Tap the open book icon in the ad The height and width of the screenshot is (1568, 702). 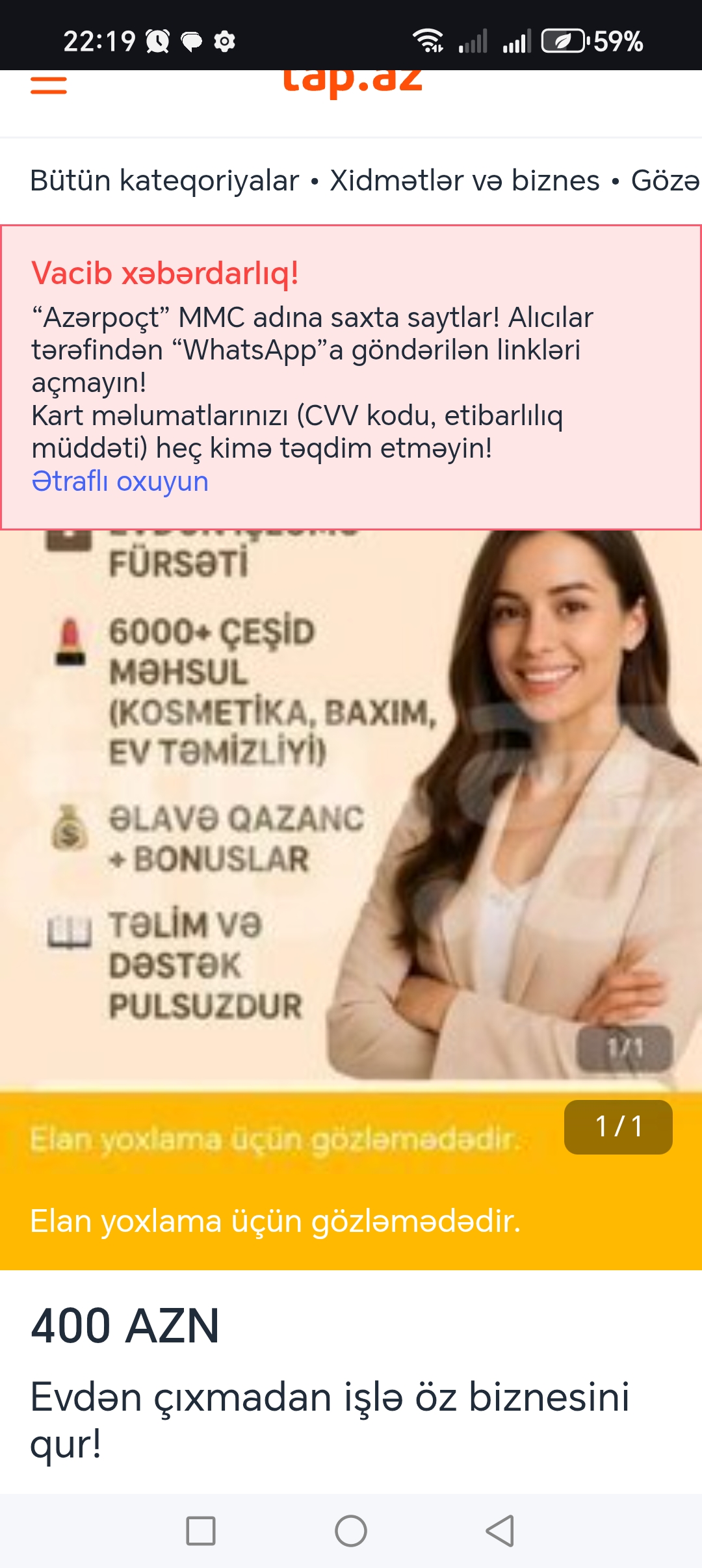tap(70, 932)
